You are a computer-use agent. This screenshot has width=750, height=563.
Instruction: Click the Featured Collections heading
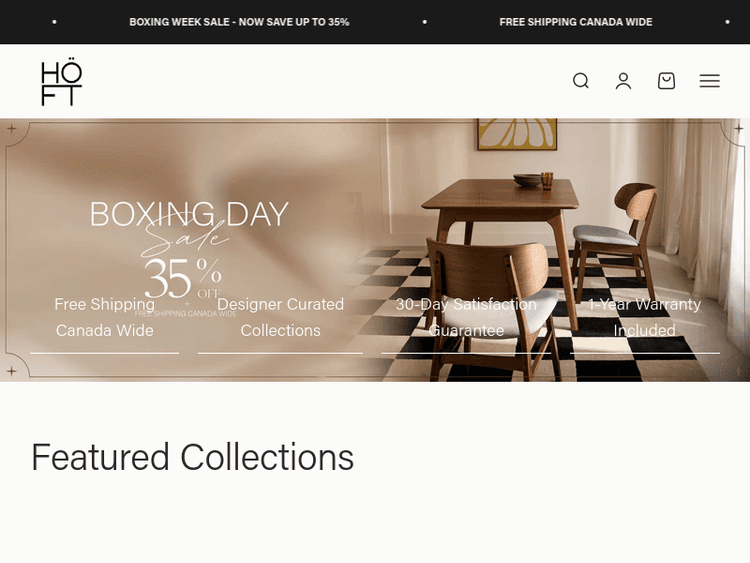192,457
